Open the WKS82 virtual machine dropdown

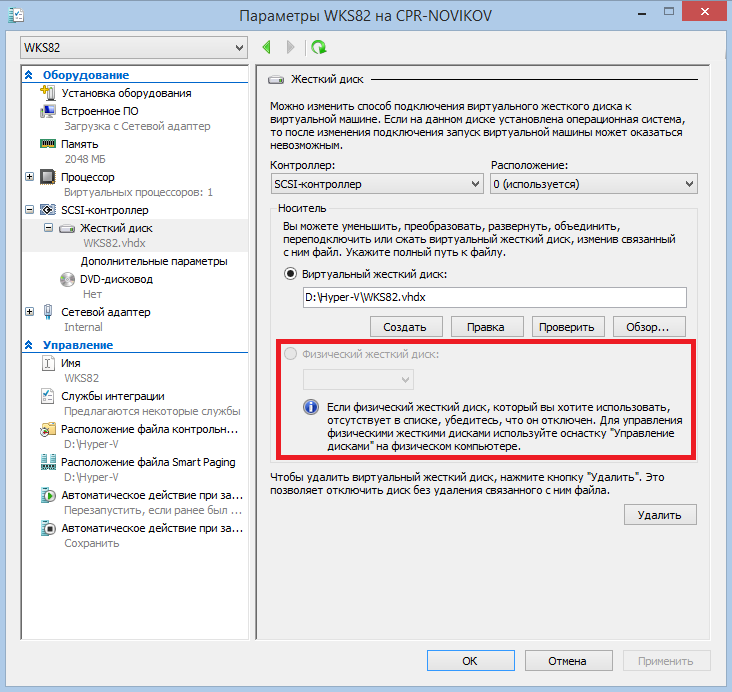click(x=133, y=47)
